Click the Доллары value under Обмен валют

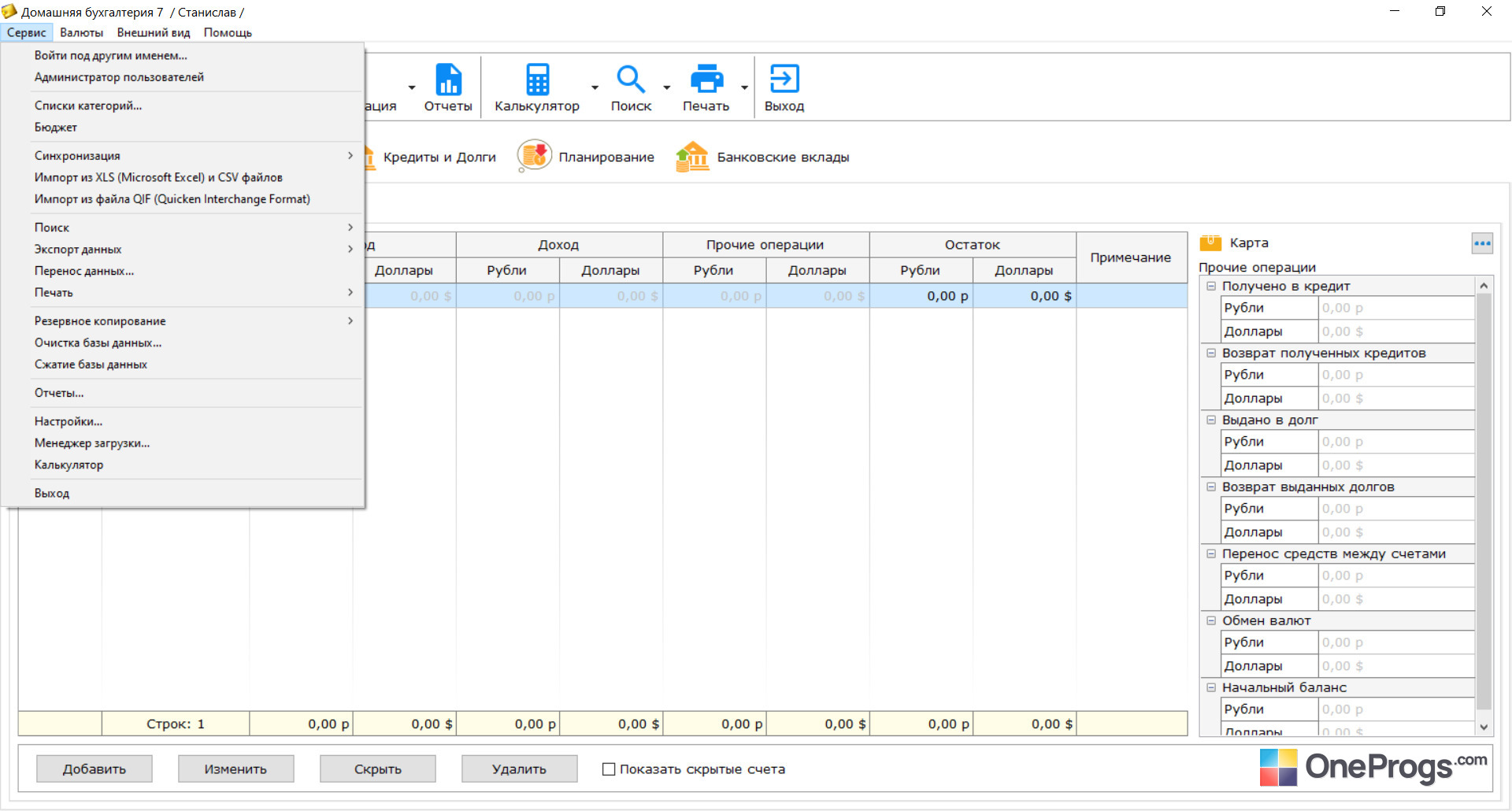coord(1396,666)
